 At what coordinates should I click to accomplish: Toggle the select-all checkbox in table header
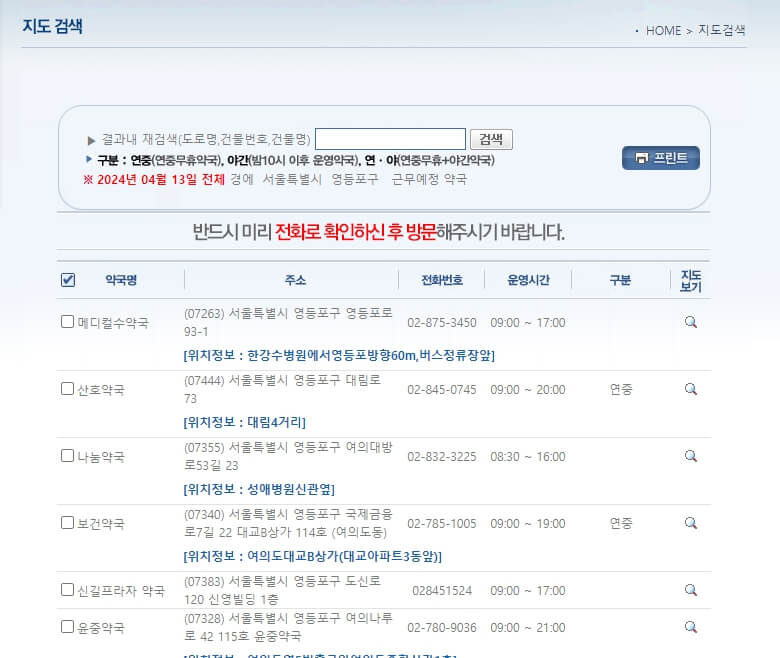pyautogui.click(x=68, y=280)
